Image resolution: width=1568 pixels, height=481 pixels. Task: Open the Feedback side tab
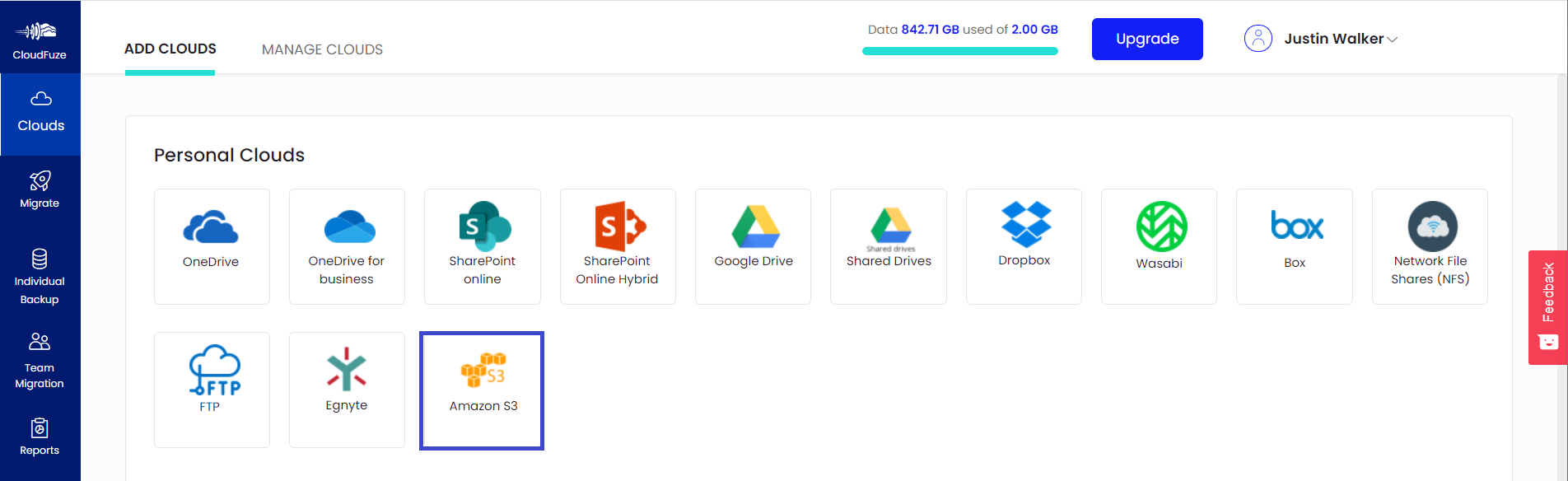1547,307
